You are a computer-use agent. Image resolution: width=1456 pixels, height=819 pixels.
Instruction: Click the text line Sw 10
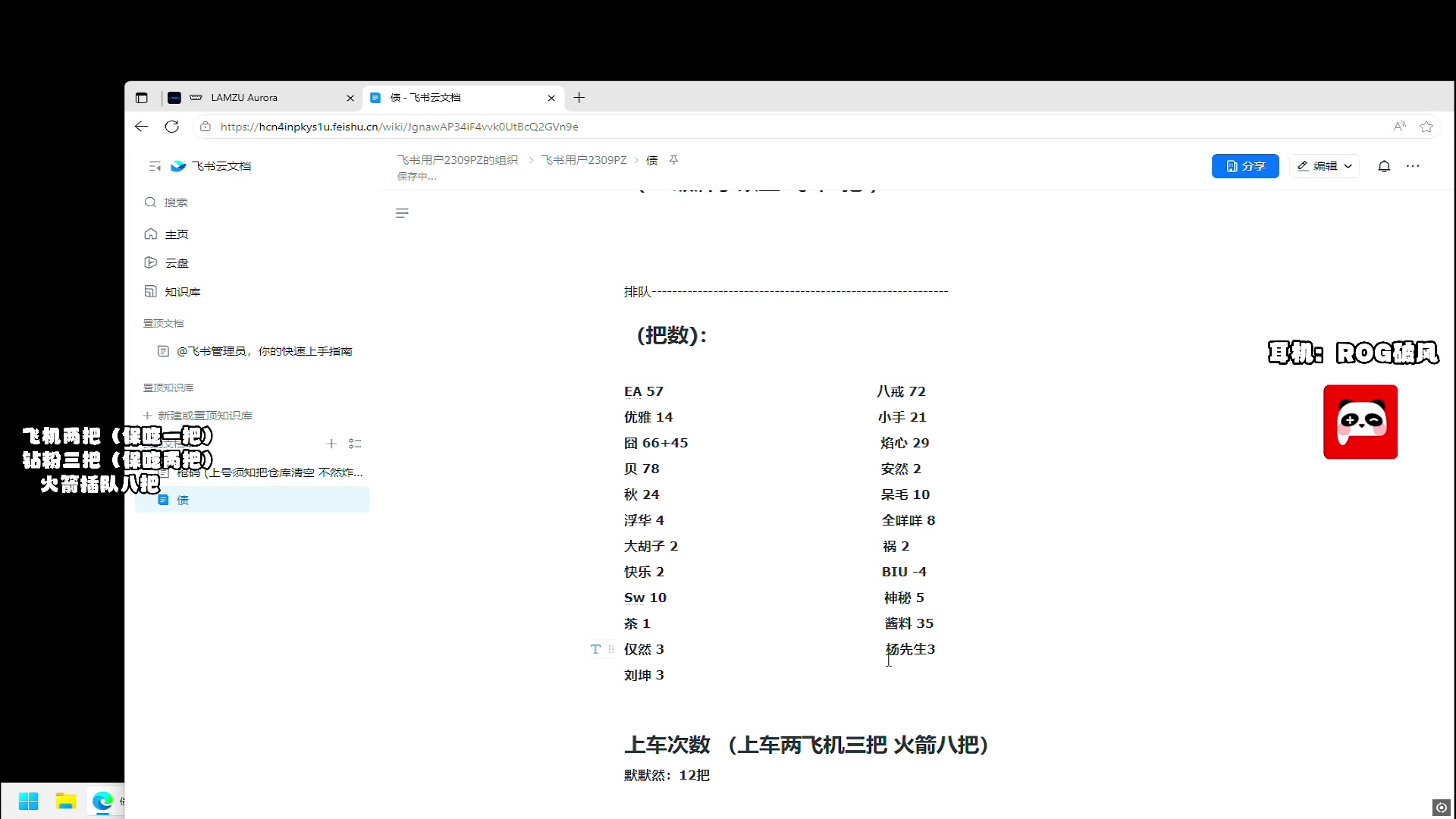tap(645, 598)
